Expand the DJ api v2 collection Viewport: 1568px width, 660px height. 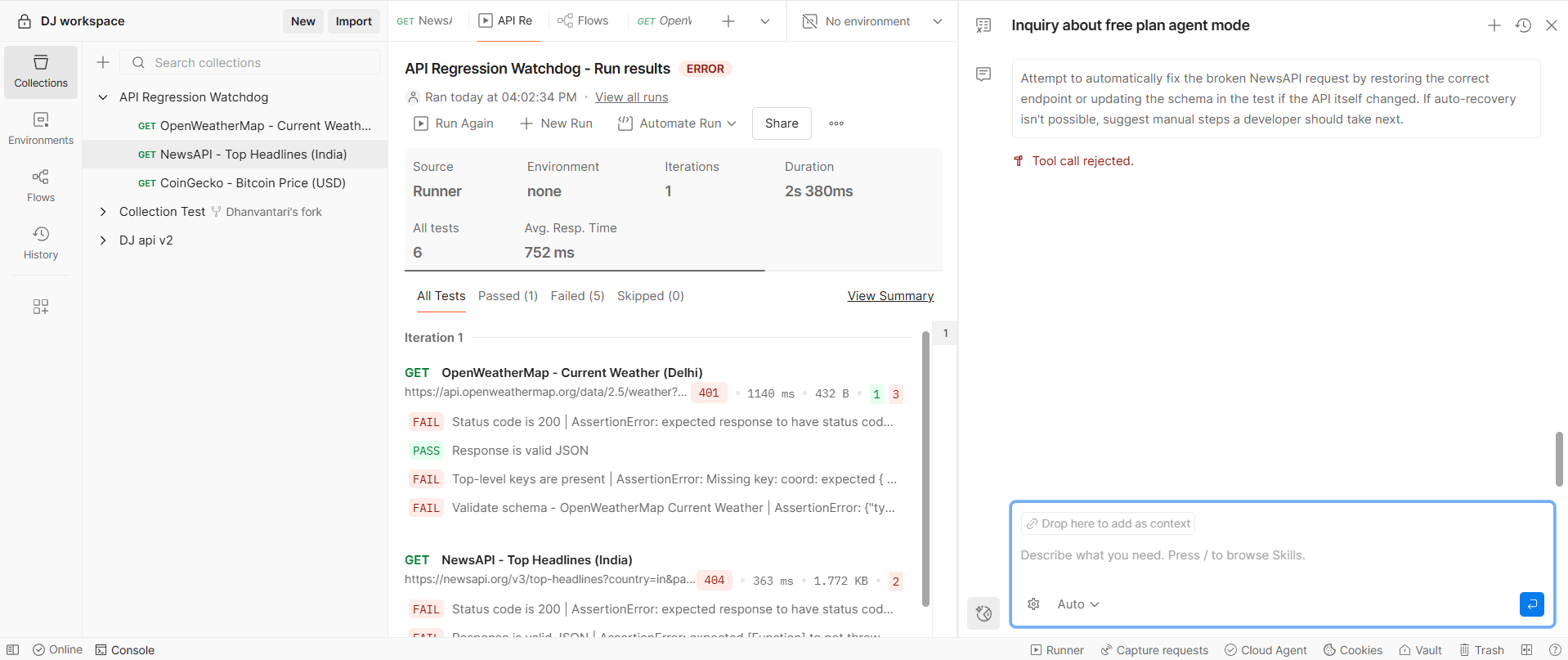click(x=103, y=240)
